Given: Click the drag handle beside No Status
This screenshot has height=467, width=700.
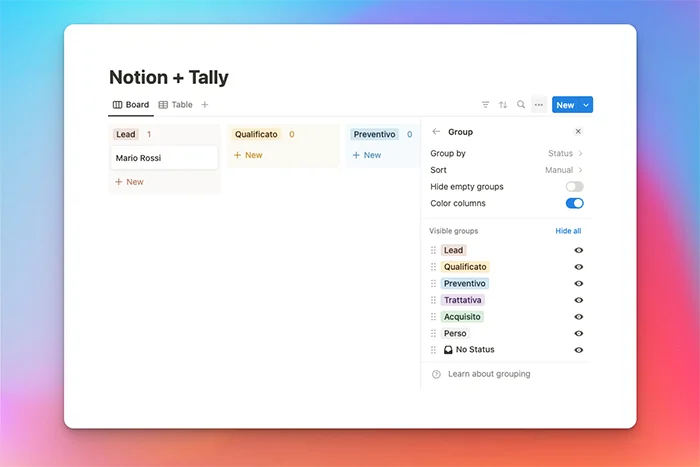Looking at the screenshot, I should 433,350.
